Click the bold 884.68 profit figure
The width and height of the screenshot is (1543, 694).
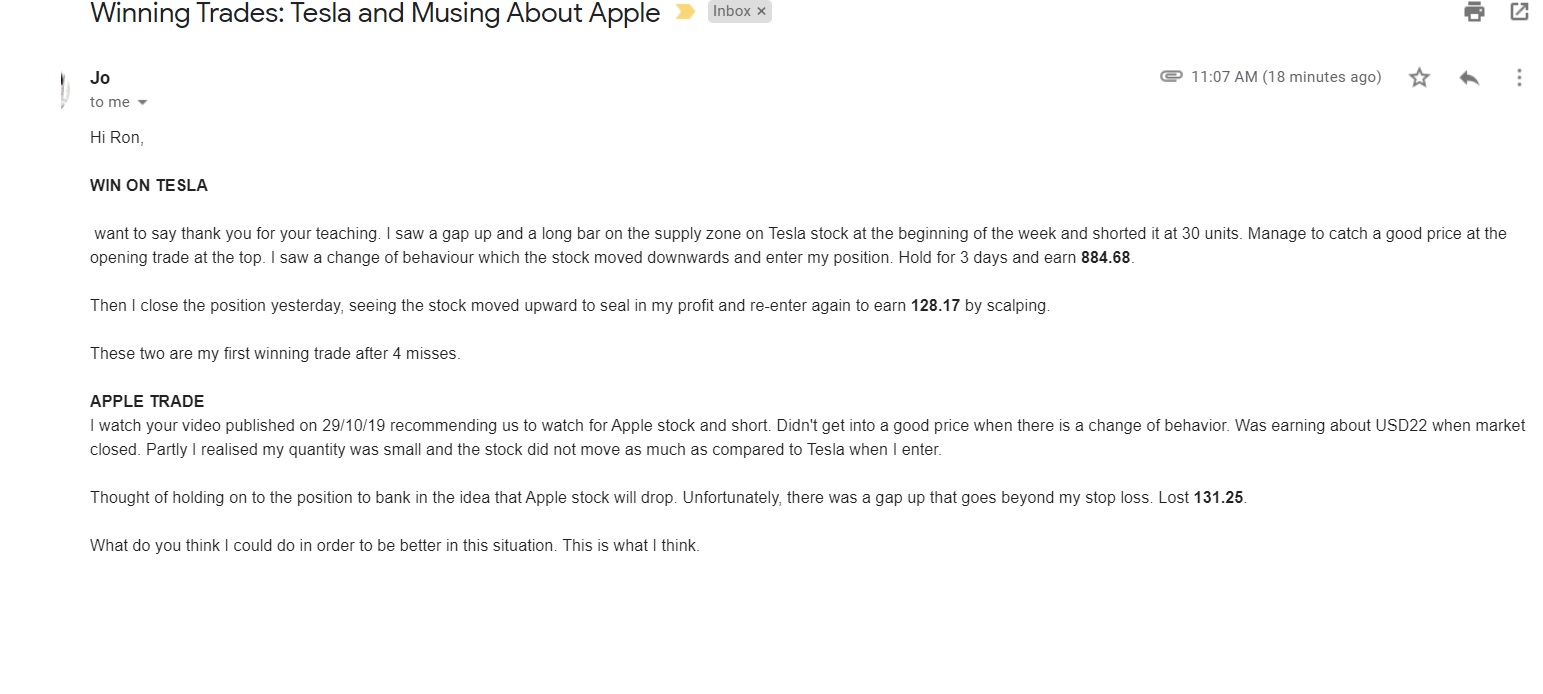tap(1107, 258)
